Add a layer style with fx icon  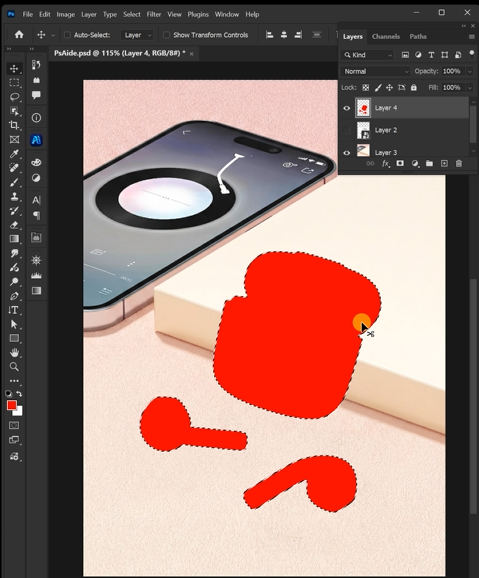385,164
